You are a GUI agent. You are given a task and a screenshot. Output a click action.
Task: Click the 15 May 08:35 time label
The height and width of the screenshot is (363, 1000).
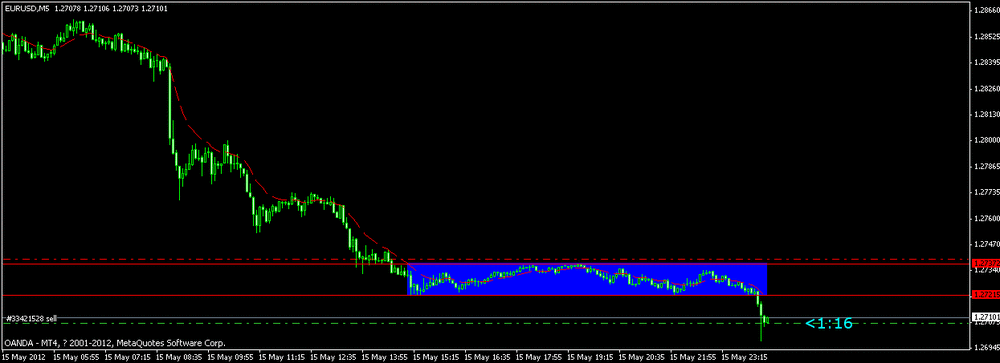pyautogui.click(x=178, y=358)
